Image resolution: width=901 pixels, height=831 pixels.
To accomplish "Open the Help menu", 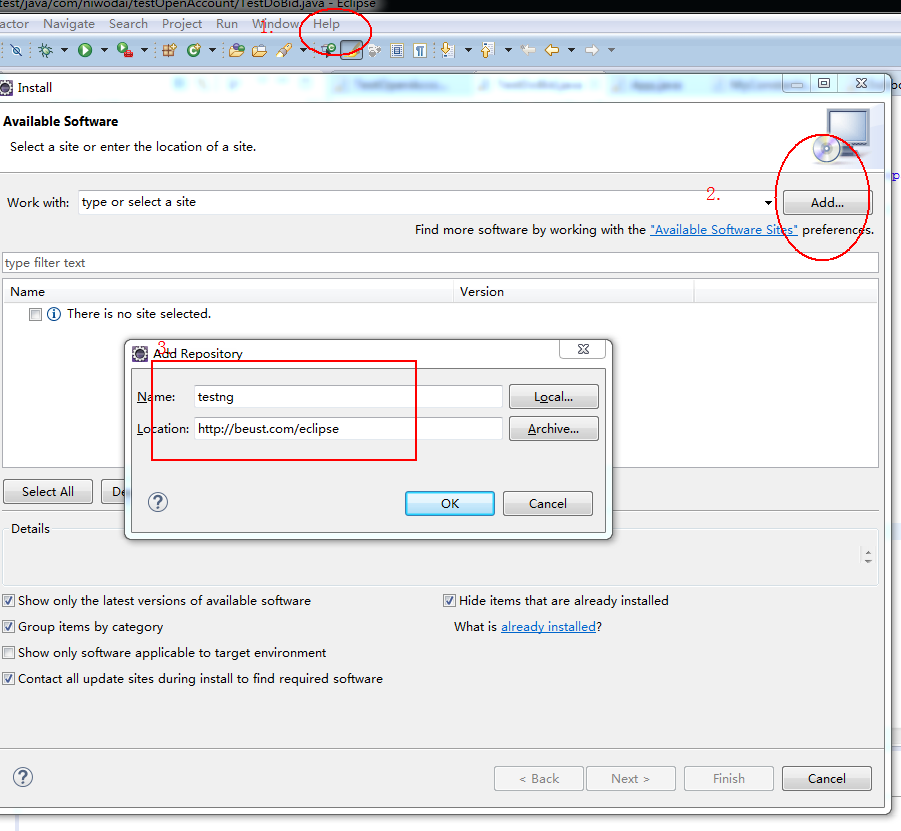I will (x=326, y=24).
